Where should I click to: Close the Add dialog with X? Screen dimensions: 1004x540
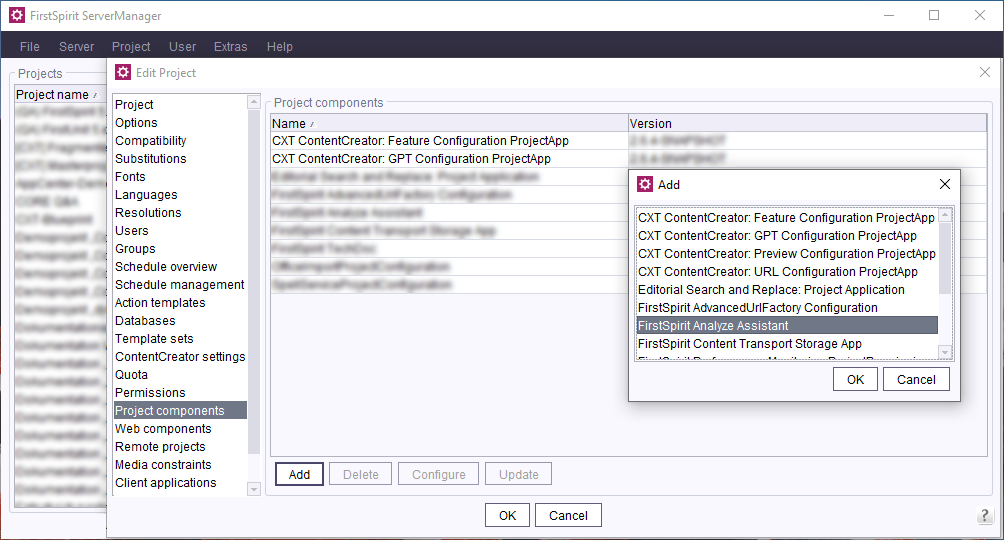point(945,184)
